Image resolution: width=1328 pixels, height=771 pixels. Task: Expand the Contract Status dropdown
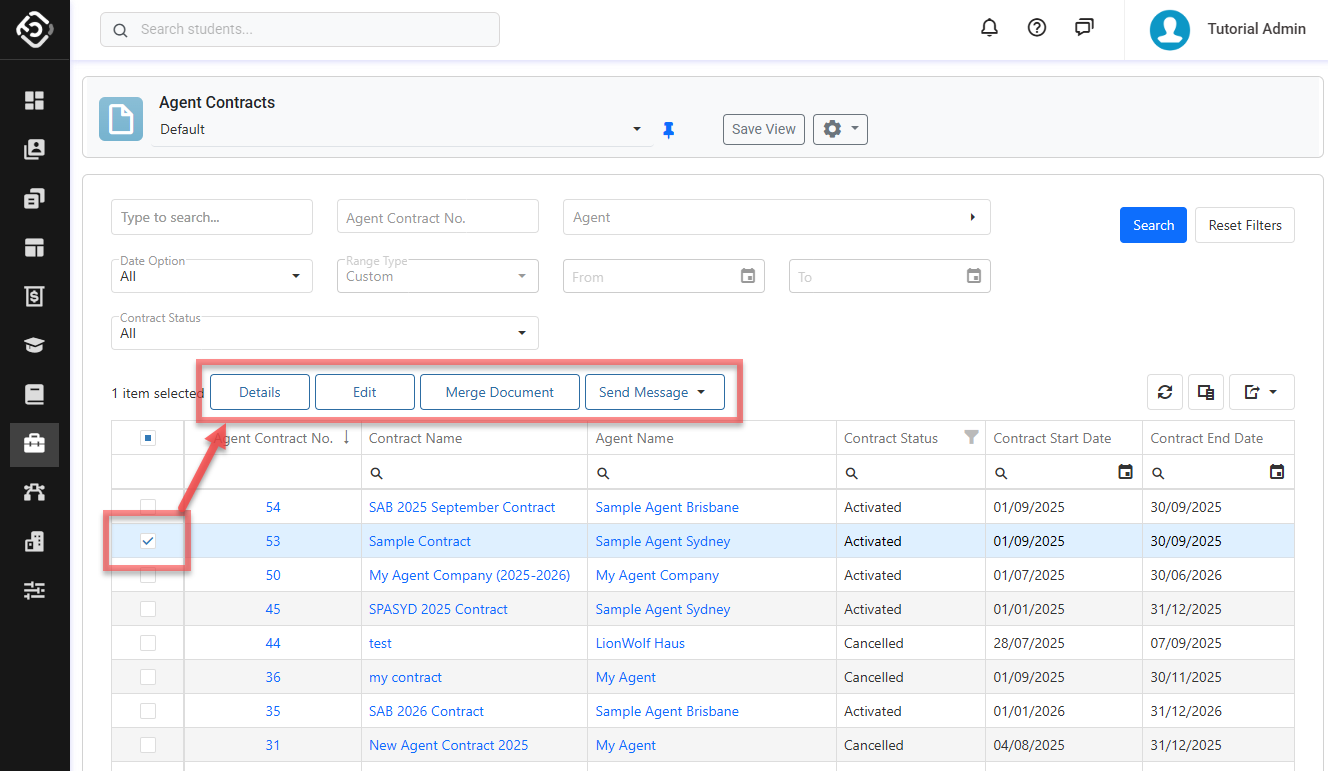coord(324,333)
